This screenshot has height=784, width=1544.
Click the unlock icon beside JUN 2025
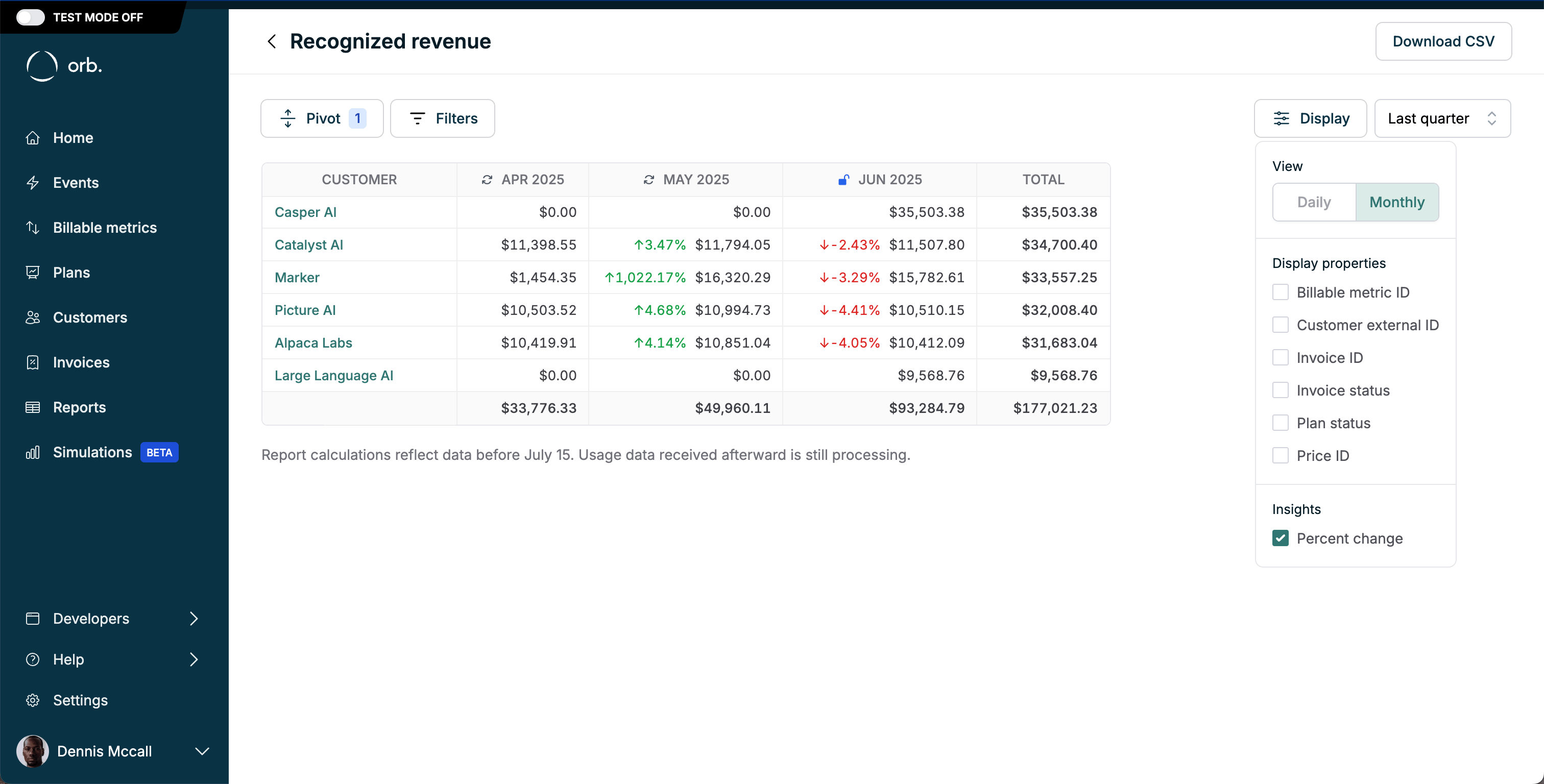coord(843,180)
